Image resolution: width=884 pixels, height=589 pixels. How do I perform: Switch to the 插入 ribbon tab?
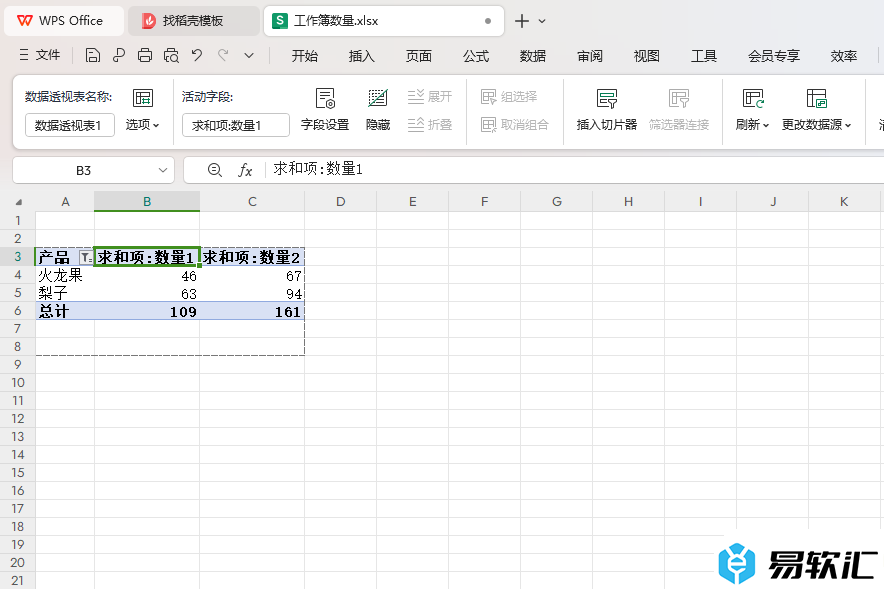tap(361, 56)
